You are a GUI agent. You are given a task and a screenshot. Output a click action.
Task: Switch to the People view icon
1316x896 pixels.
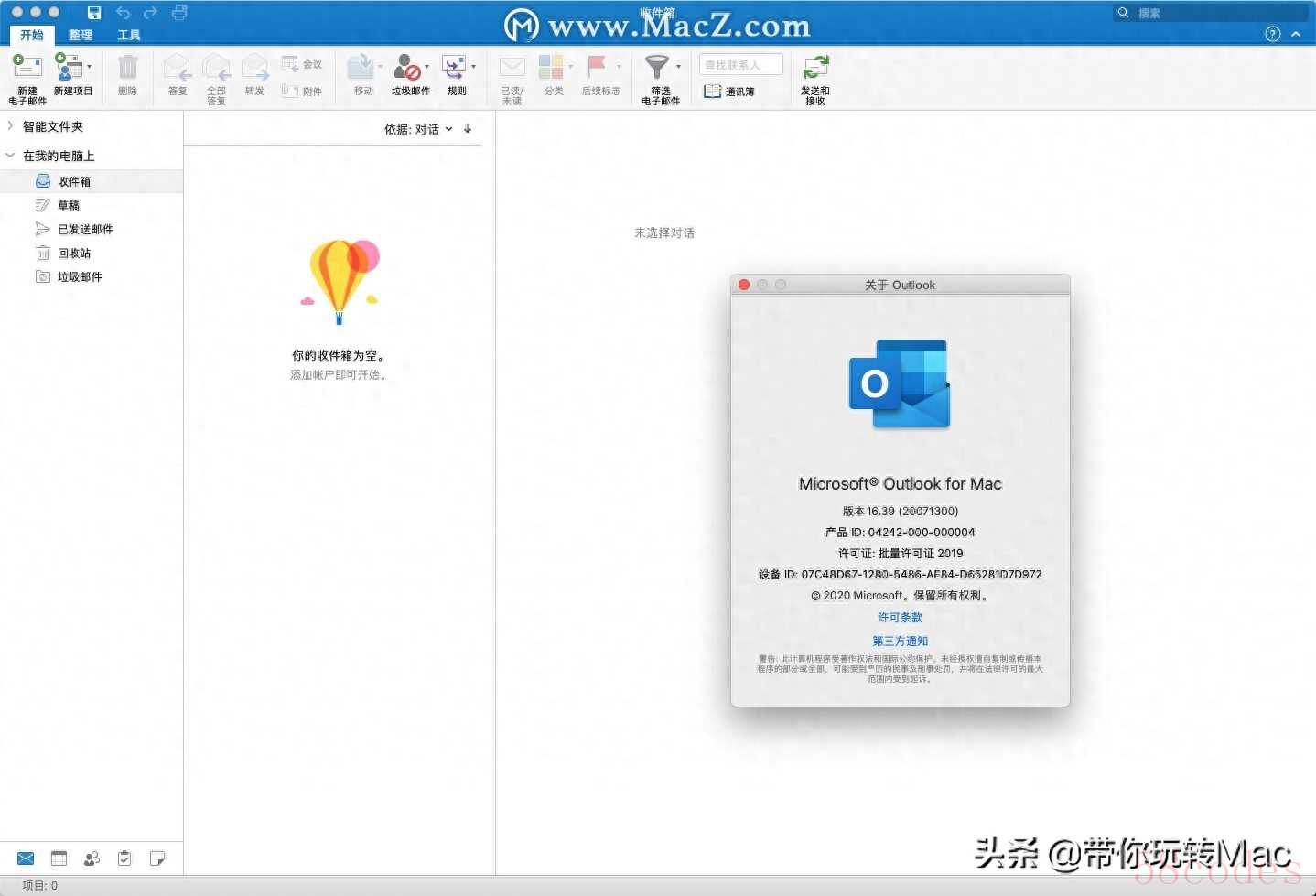coord(92,858)
